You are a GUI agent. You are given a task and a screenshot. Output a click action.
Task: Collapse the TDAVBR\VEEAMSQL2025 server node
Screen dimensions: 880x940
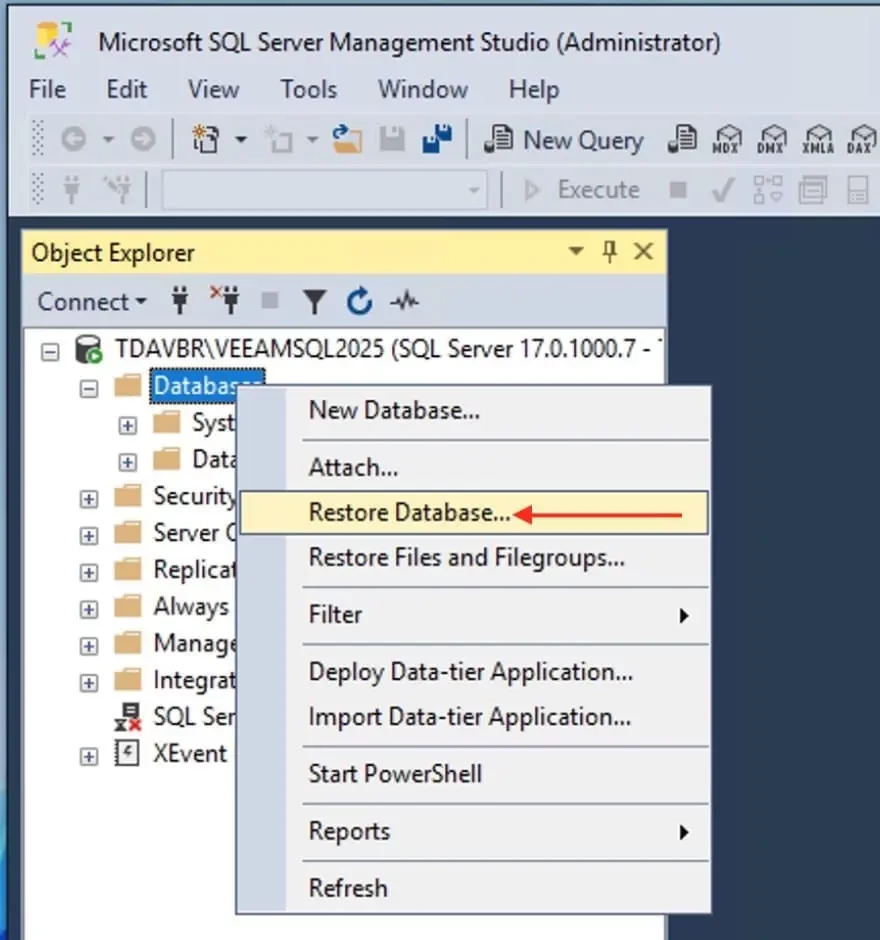click(50, 351)
